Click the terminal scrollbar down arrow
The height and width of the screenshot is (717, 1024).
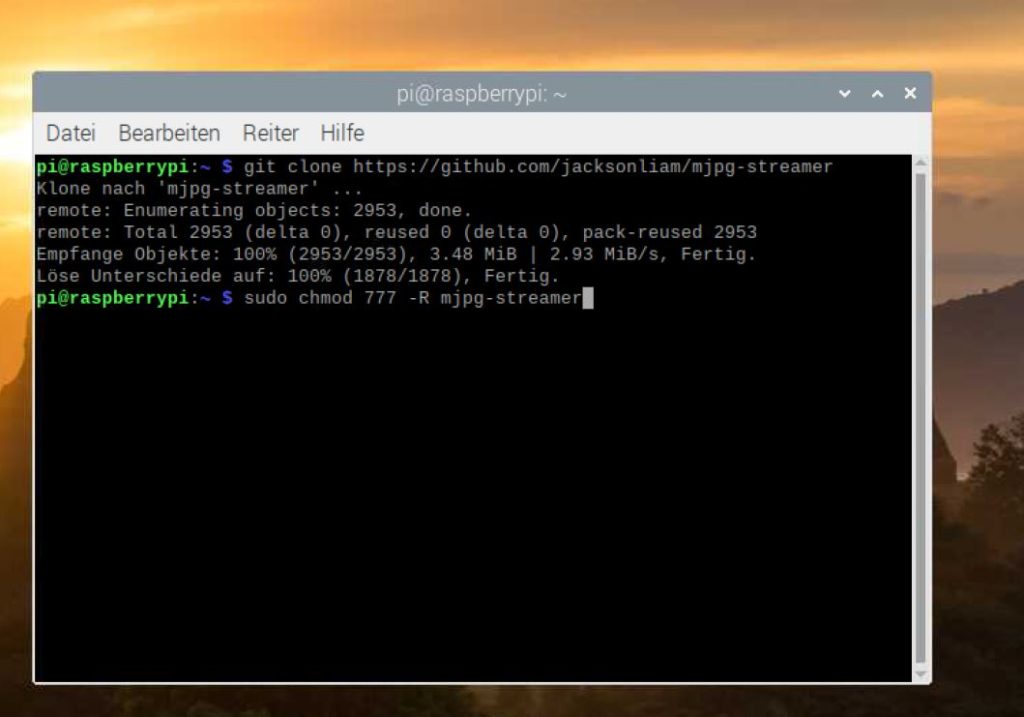pyautogui.click(x=921, y=674)
